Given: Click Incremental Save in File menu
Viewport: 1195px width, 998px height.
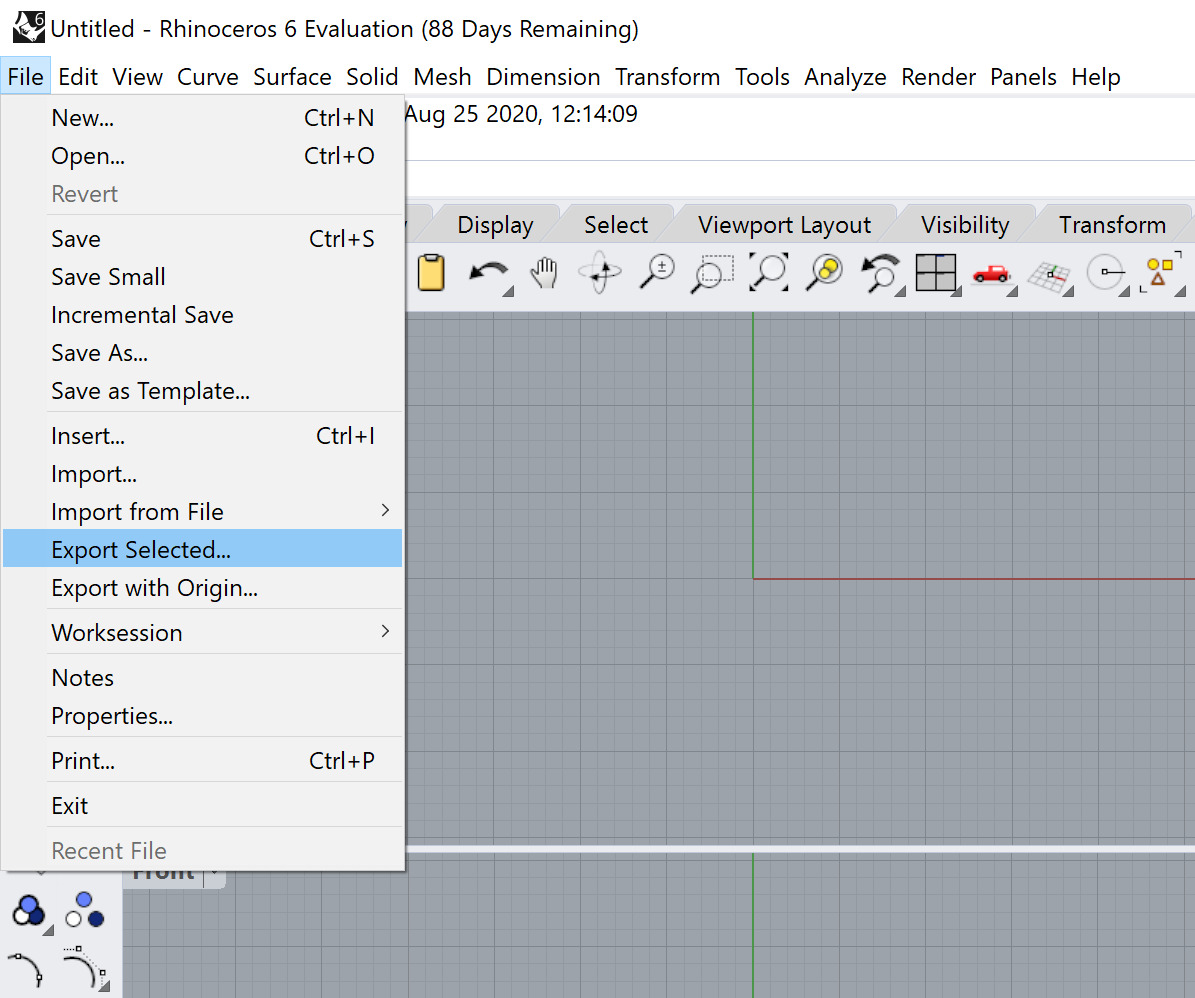Looking at the screenshot, I should pyautogui.click(x=142, y=315).
